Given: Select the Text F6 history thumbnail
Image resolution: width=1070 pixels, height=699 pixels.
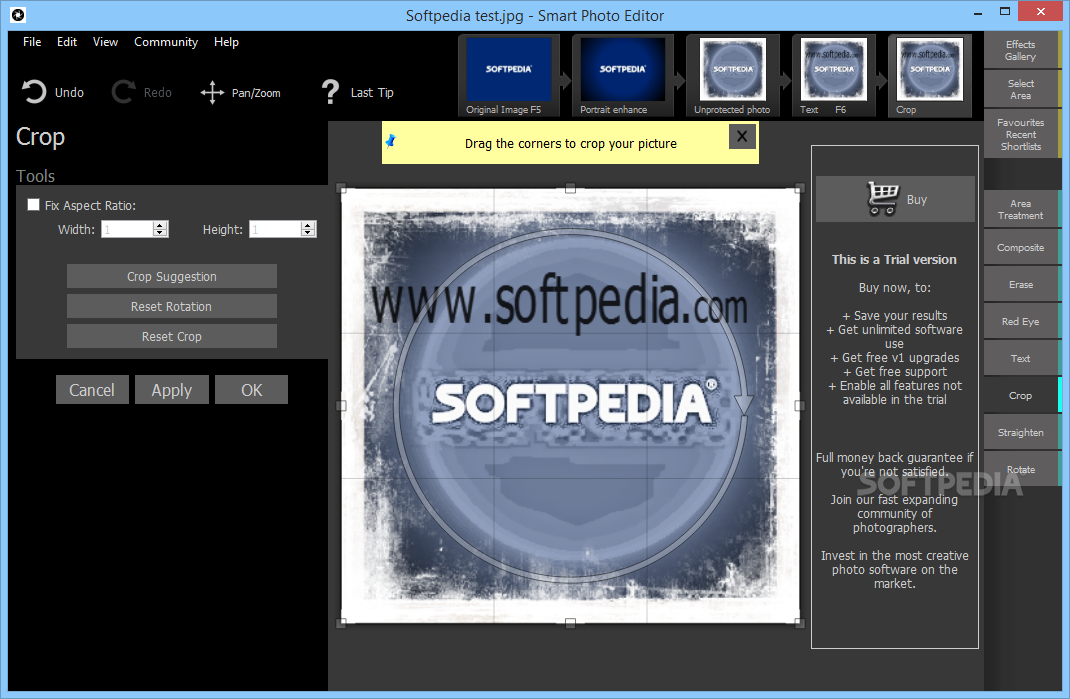Looking at the screenshot, I should [833, 76].
